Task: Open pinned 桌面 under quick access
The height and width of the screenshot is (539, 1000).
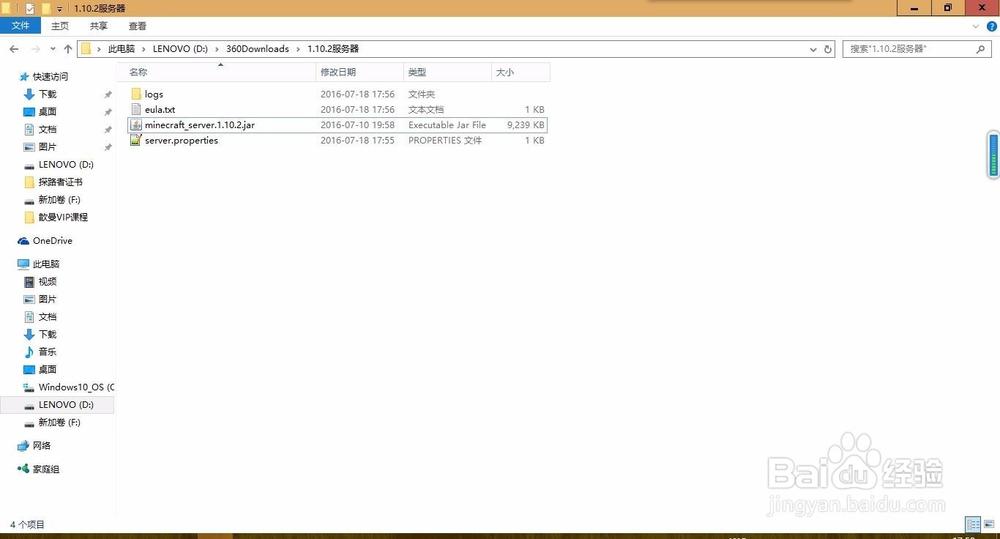Action: 47,112
